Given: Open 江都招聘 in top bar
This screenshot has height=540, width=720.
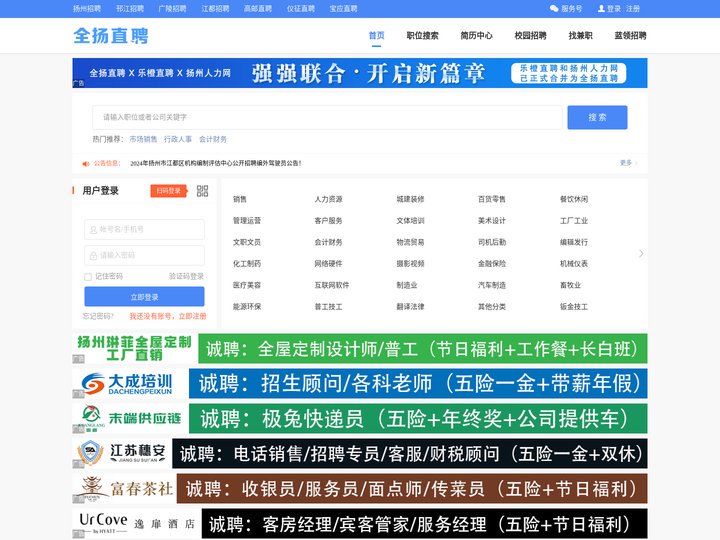Looking at the screenshot, I should tap(215, 9).
